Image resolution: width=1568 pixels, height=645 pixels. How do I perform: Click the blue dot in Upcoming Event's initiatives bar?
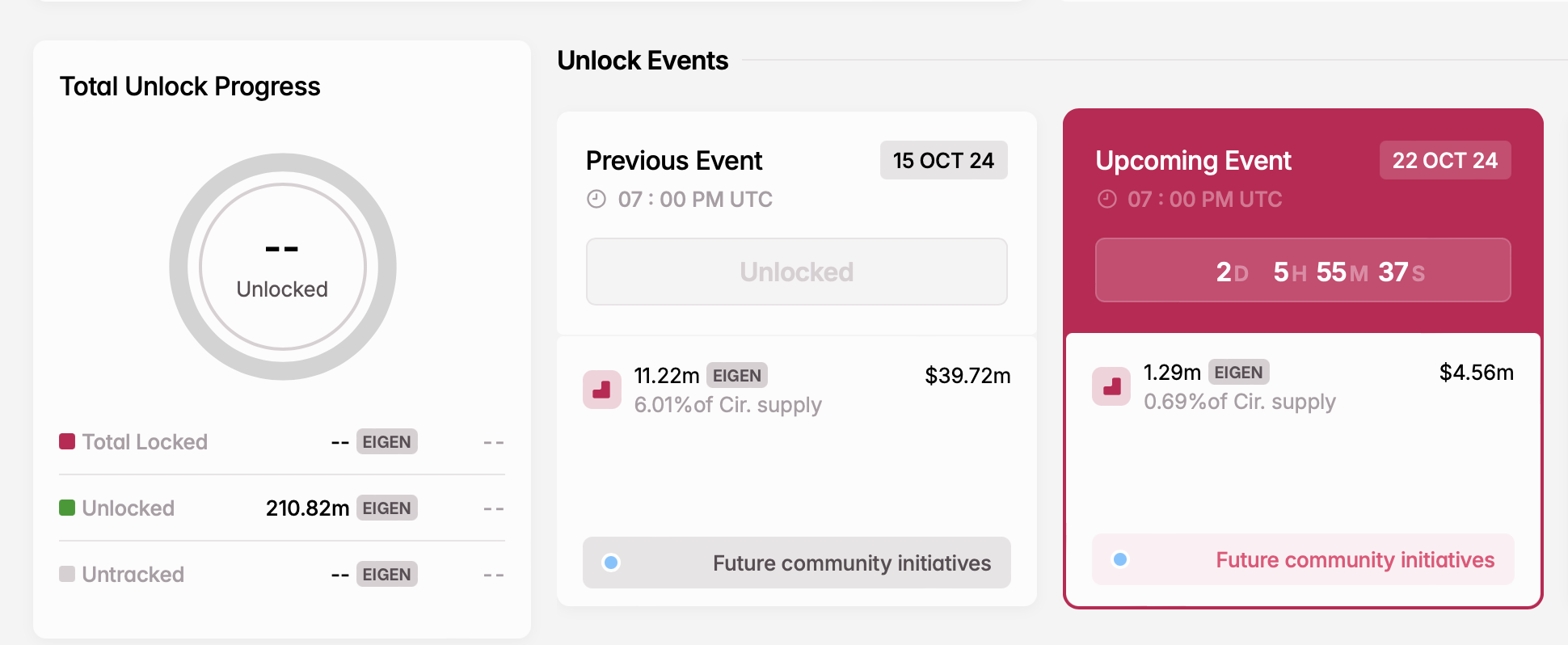tap(1120, 559)
